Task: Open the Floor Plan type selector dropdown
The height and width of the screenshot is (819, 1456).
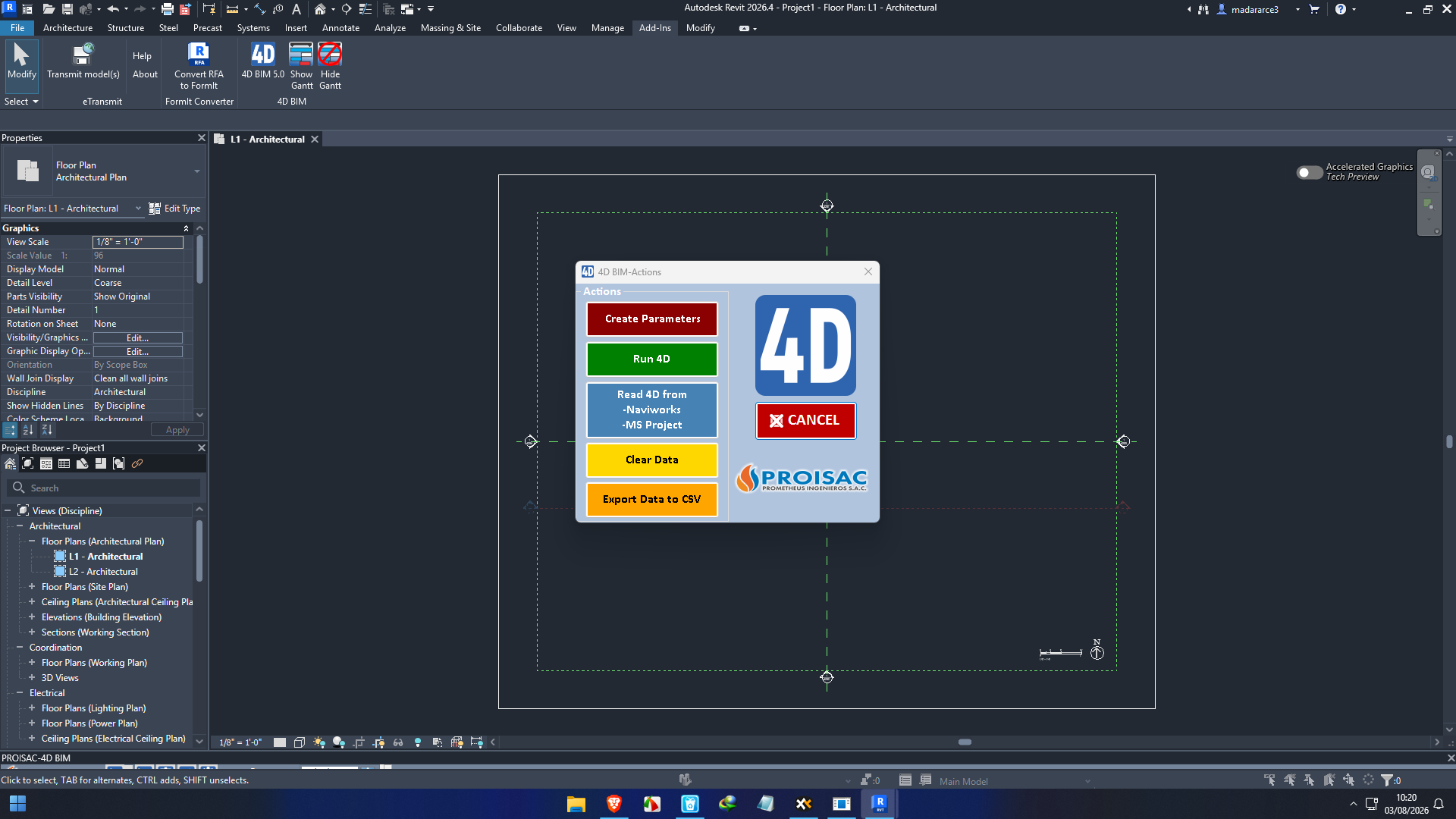Action: tap(197, 171)
